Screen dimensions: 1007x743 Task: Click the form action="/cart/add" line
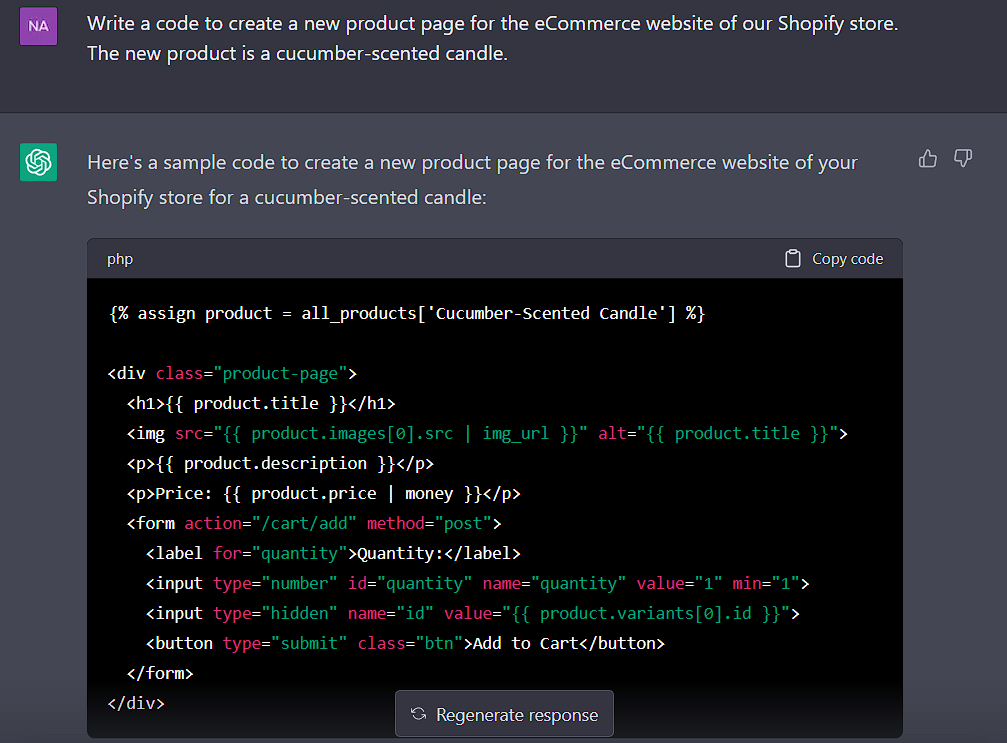pyautogui.click(x=314, y=523)
